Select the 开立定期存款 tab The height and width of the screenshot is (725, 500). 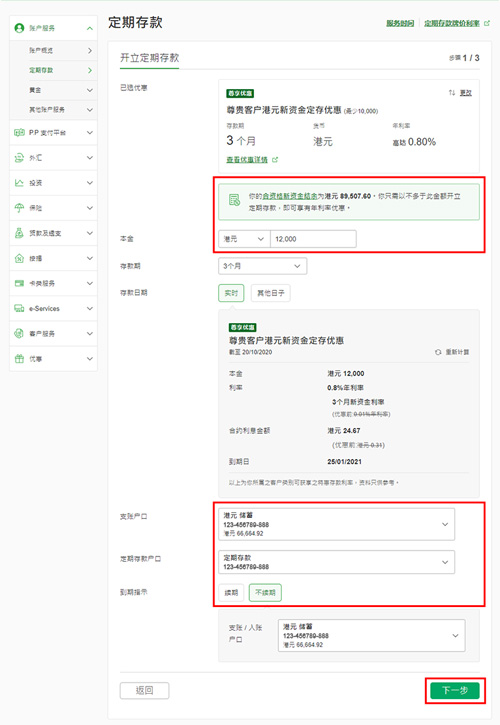(149, 58)
